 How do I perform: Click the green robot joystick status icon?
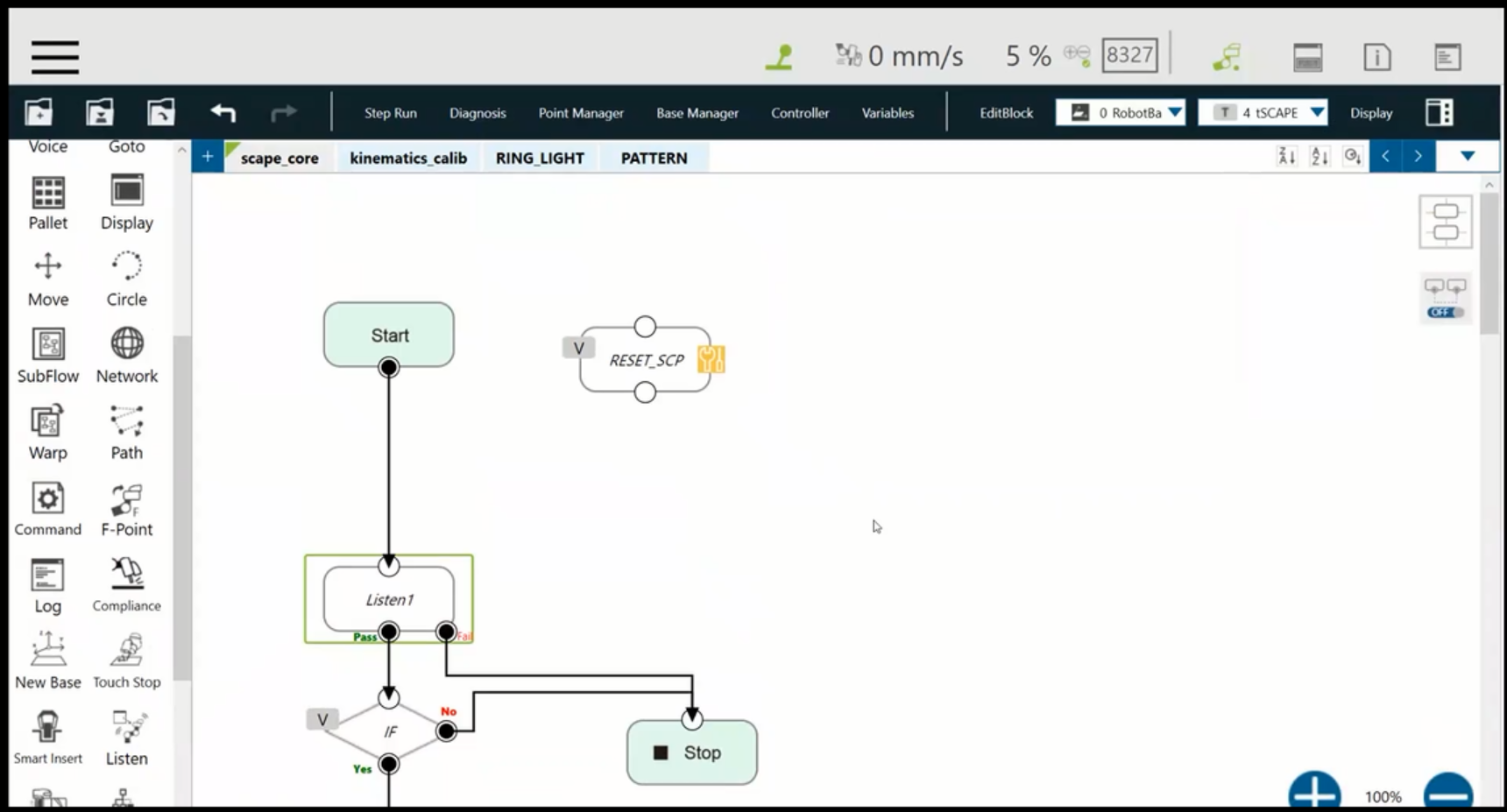[x=779, y=57]
